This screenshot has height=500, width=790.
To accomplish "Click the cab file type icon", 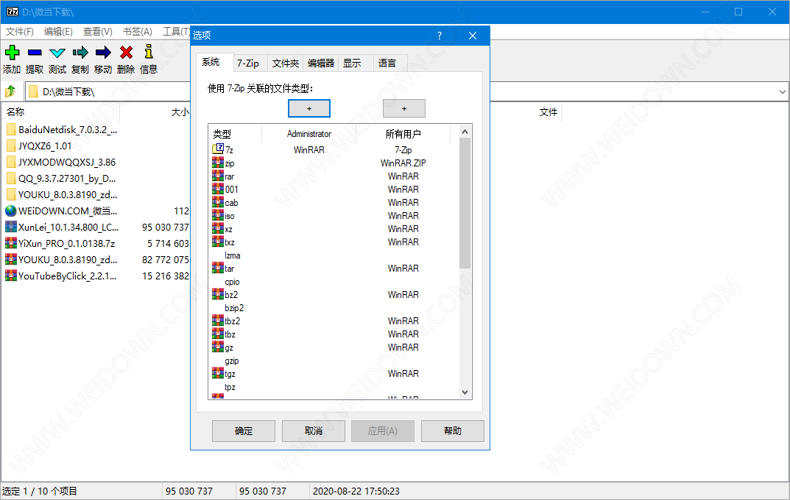I will 218,202.
